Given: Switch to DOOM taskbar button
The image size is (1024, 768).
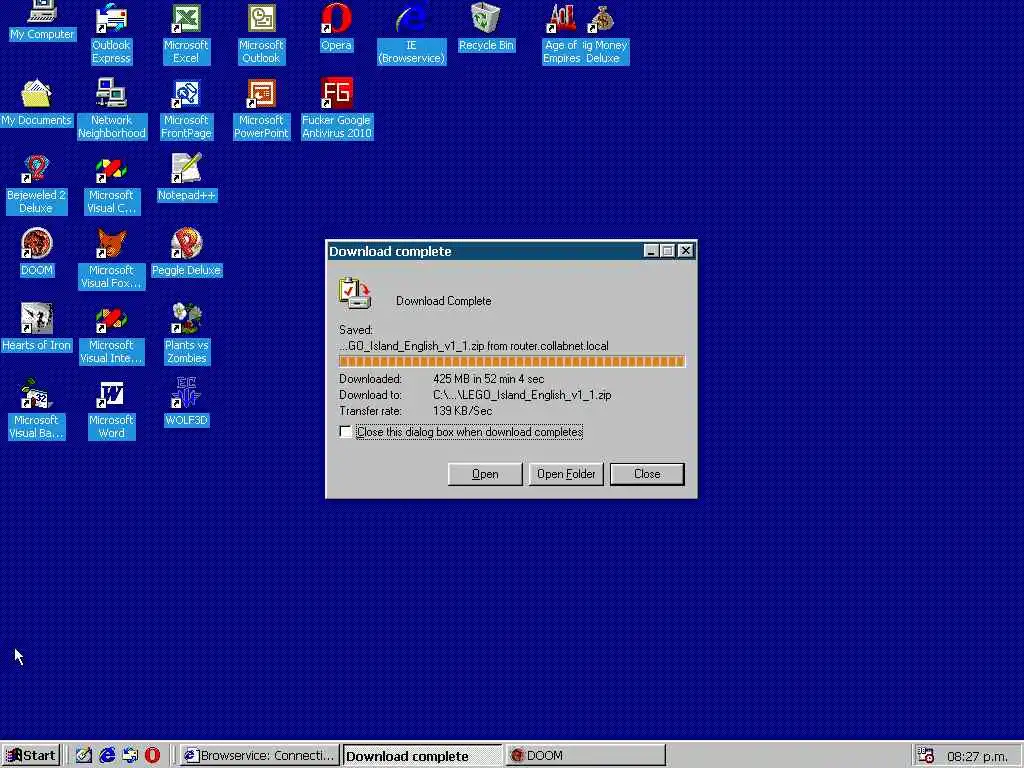Looking at the screenshot, I should [x=585, y=756].
